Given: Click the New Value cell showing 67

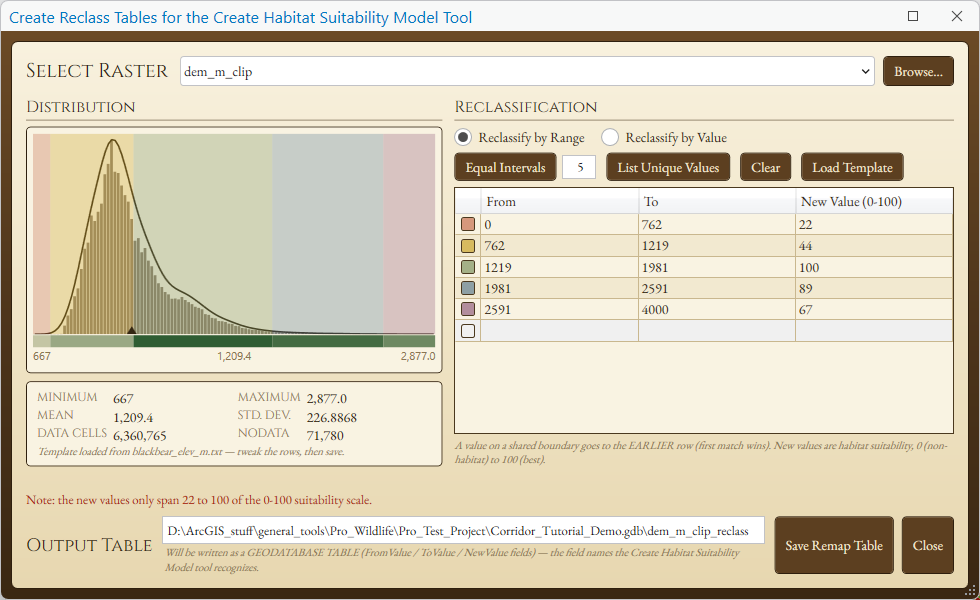Looking at the screenshot, I should [x=874, y=309].
